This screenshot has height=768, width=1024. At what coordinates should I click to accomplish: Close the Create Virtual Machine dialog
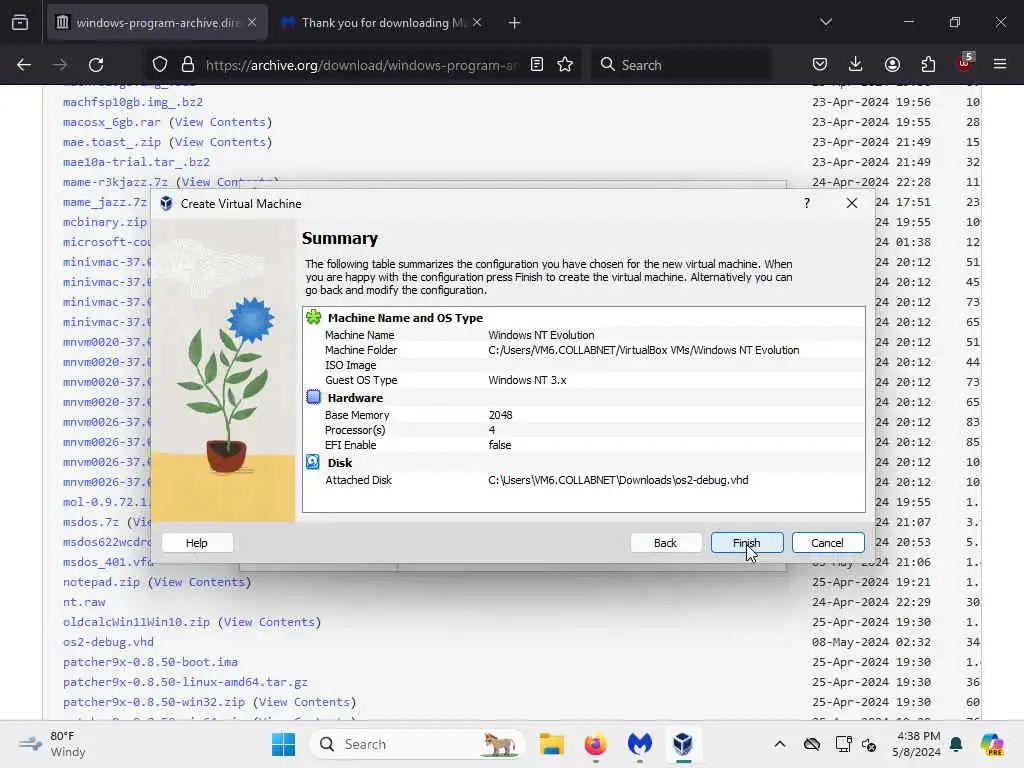click(852, 203)
